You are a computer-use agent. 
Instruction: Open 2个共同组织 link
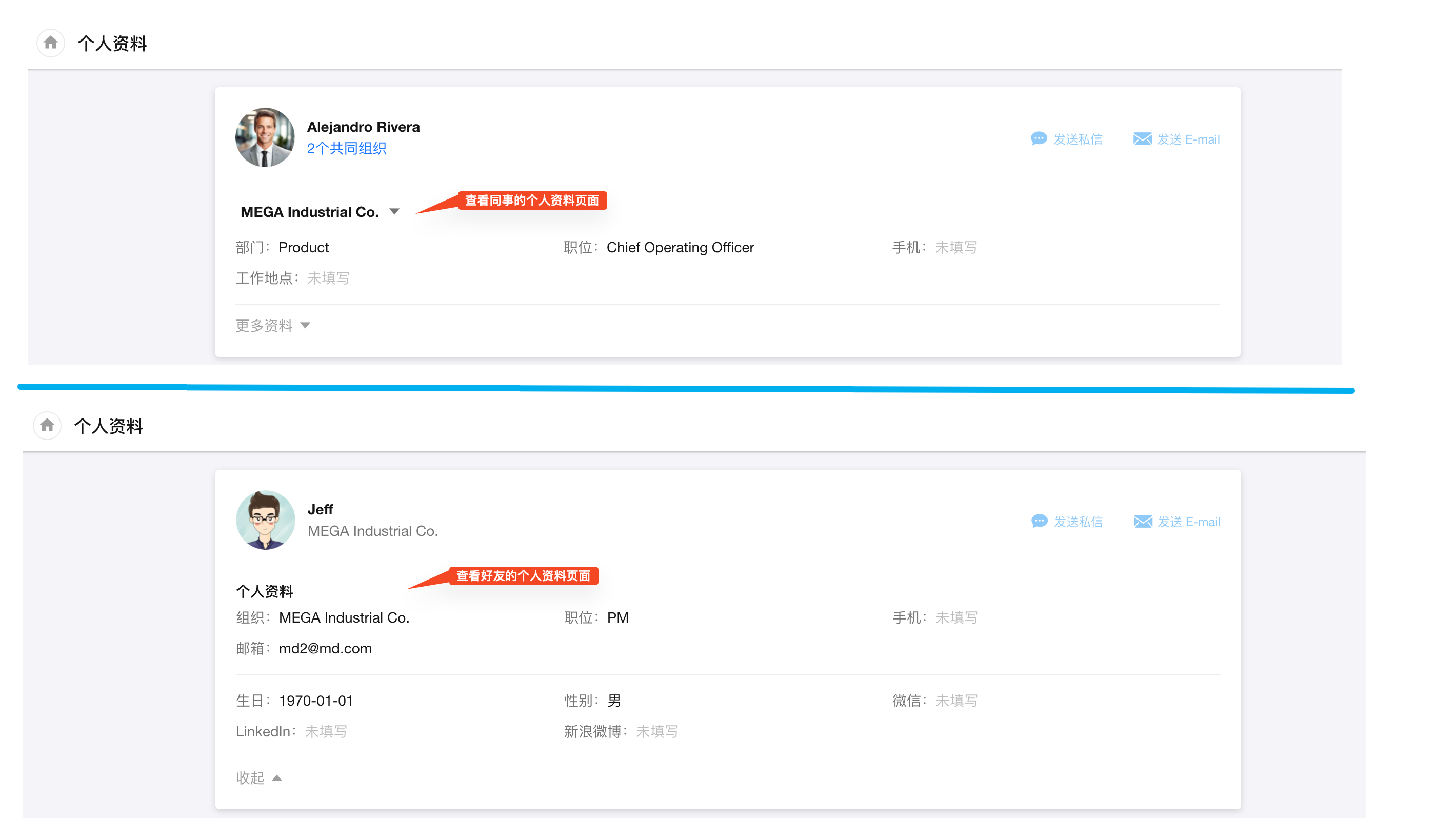pyautogui.click(x=346, y=149)
